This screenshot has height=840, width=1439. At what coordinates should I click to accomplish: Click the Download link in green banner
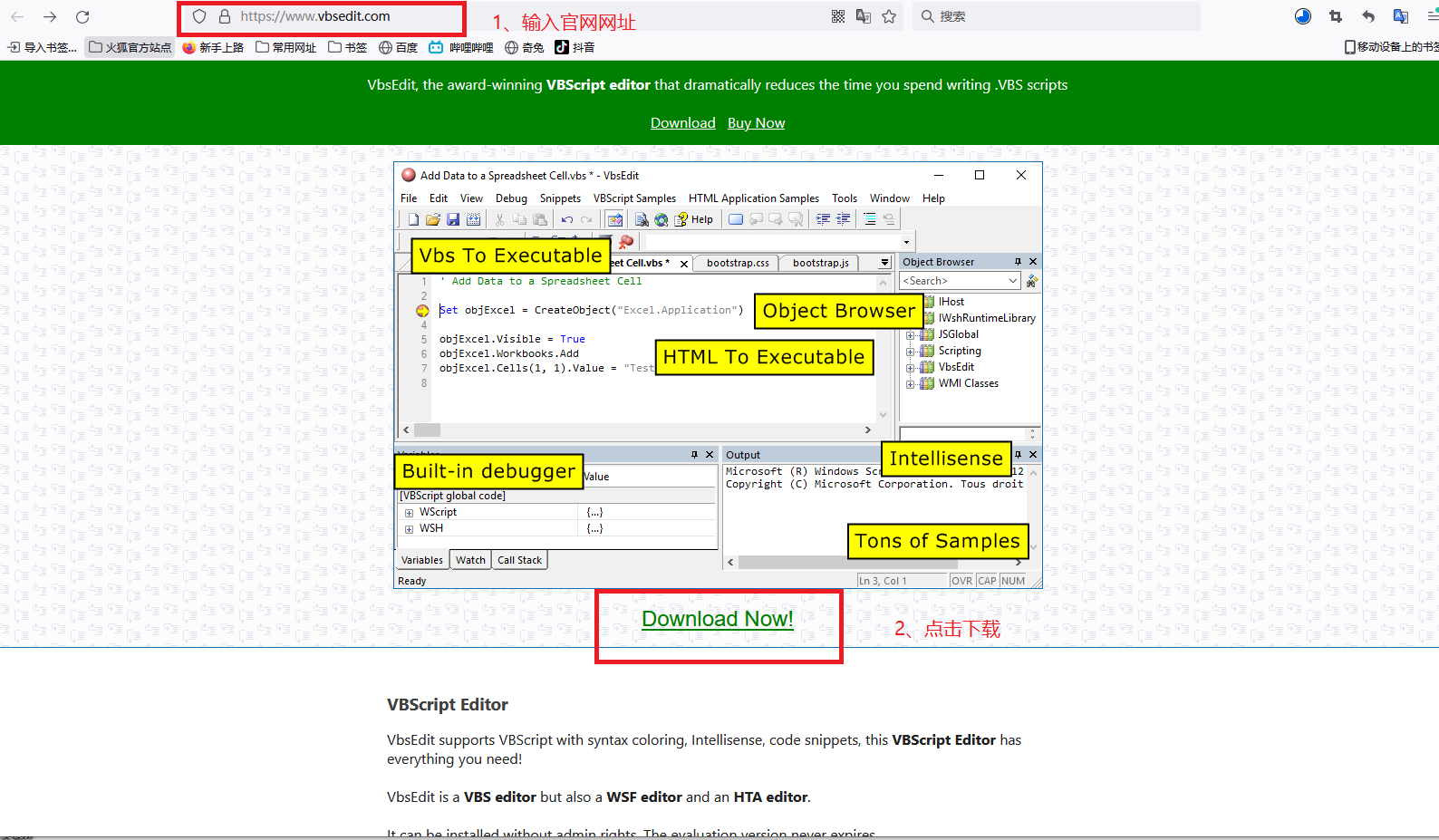pyautogui.click(x=683, y=123)
